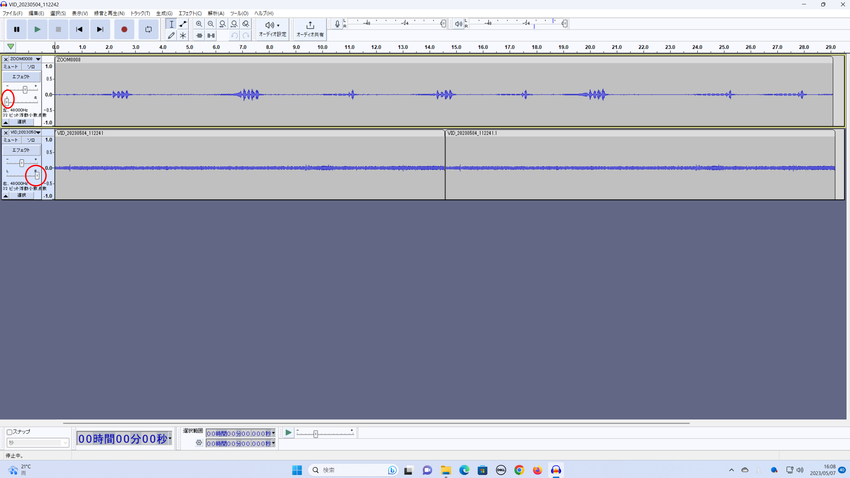Click the オーディオ共有 (Share Audio) button

pos(310,29)
